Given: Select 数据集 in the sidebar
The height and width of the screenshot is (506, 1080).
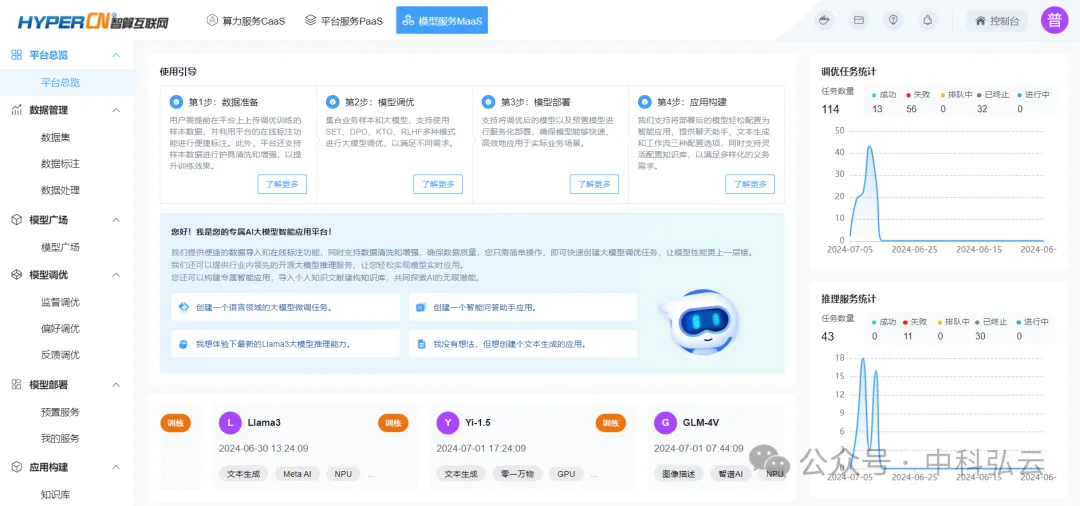Looking at the screenshot, I should pyautogui.click(x=60, y=137).
